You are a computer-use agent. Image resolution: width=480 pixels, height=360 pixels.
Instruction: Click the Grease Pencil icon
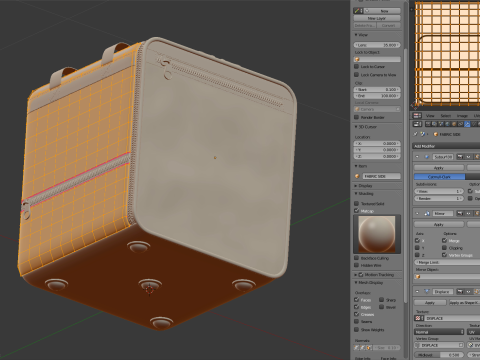tap(358, 11)
